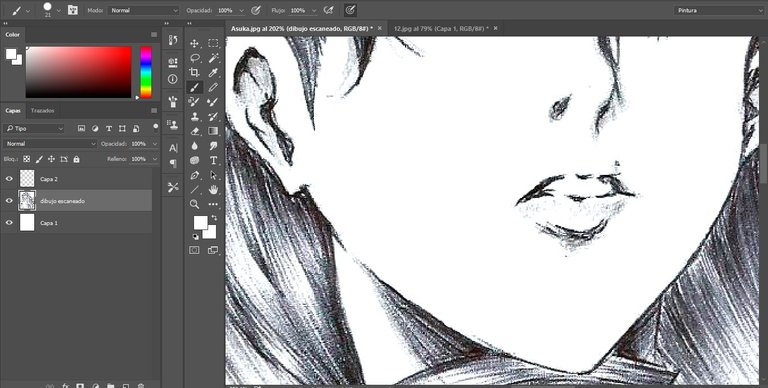Select the Sponge tool
768x388 pixels.
[194, 160]
